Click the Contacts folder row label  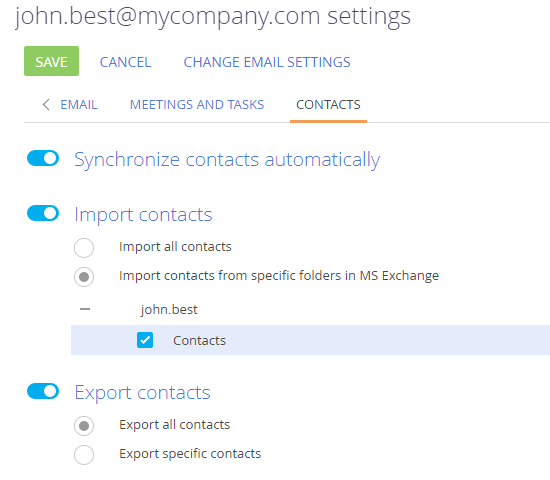(199, 341)
